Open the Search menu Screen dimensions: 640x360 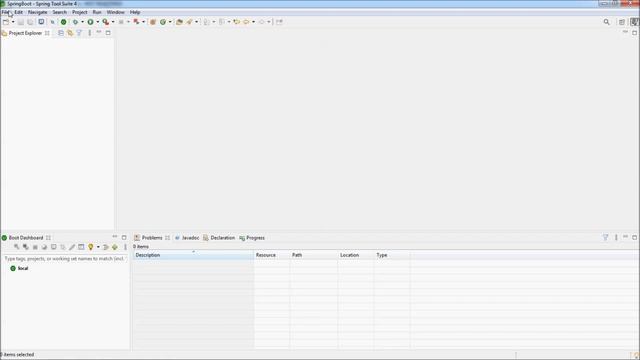[60, 12]
